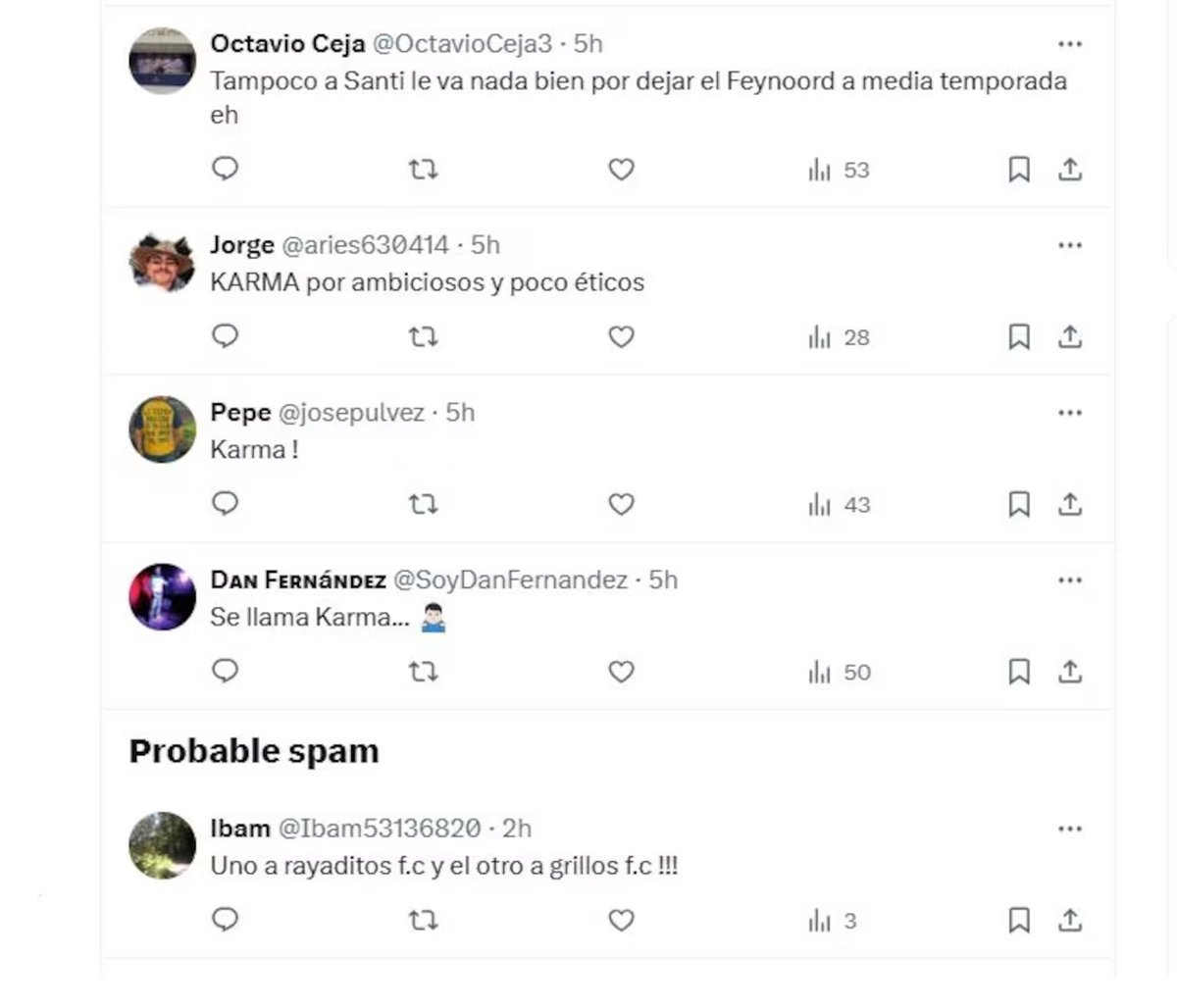Bookmark Ibam's tweet
This screenshot has width=1177, height=1008.
coord(1019,920)
